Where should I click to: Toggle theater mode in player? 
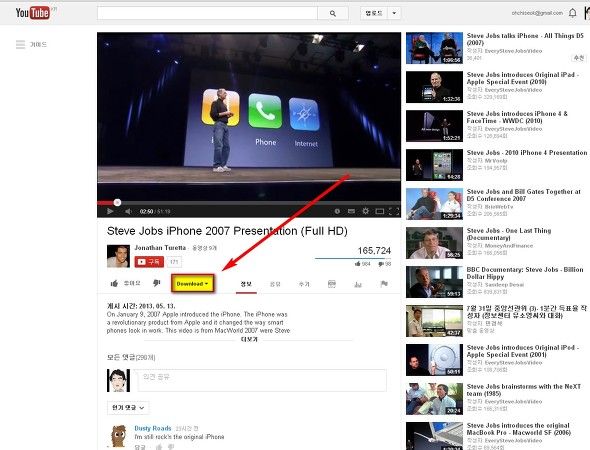380,211
